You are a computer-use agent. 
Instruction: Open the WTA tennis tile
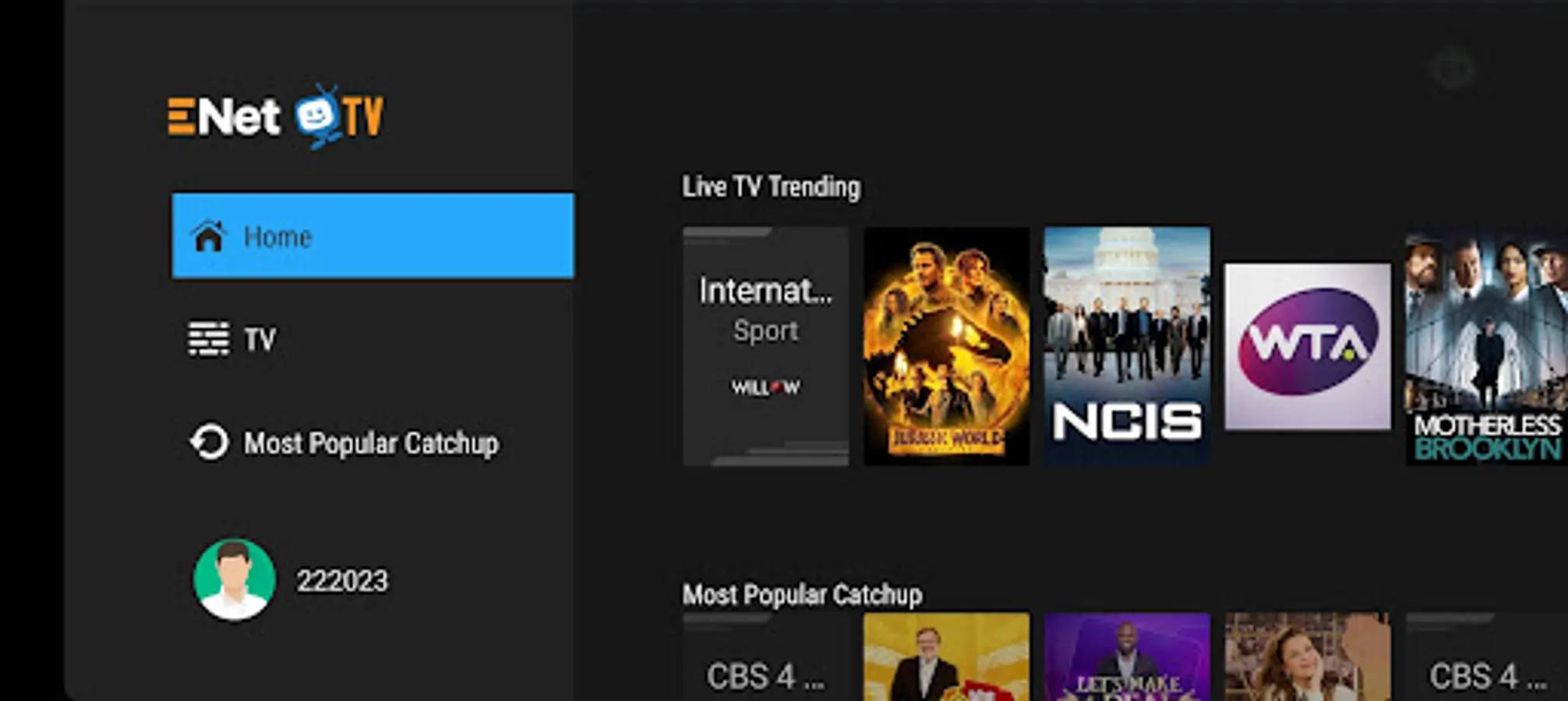pos(1308,346)
